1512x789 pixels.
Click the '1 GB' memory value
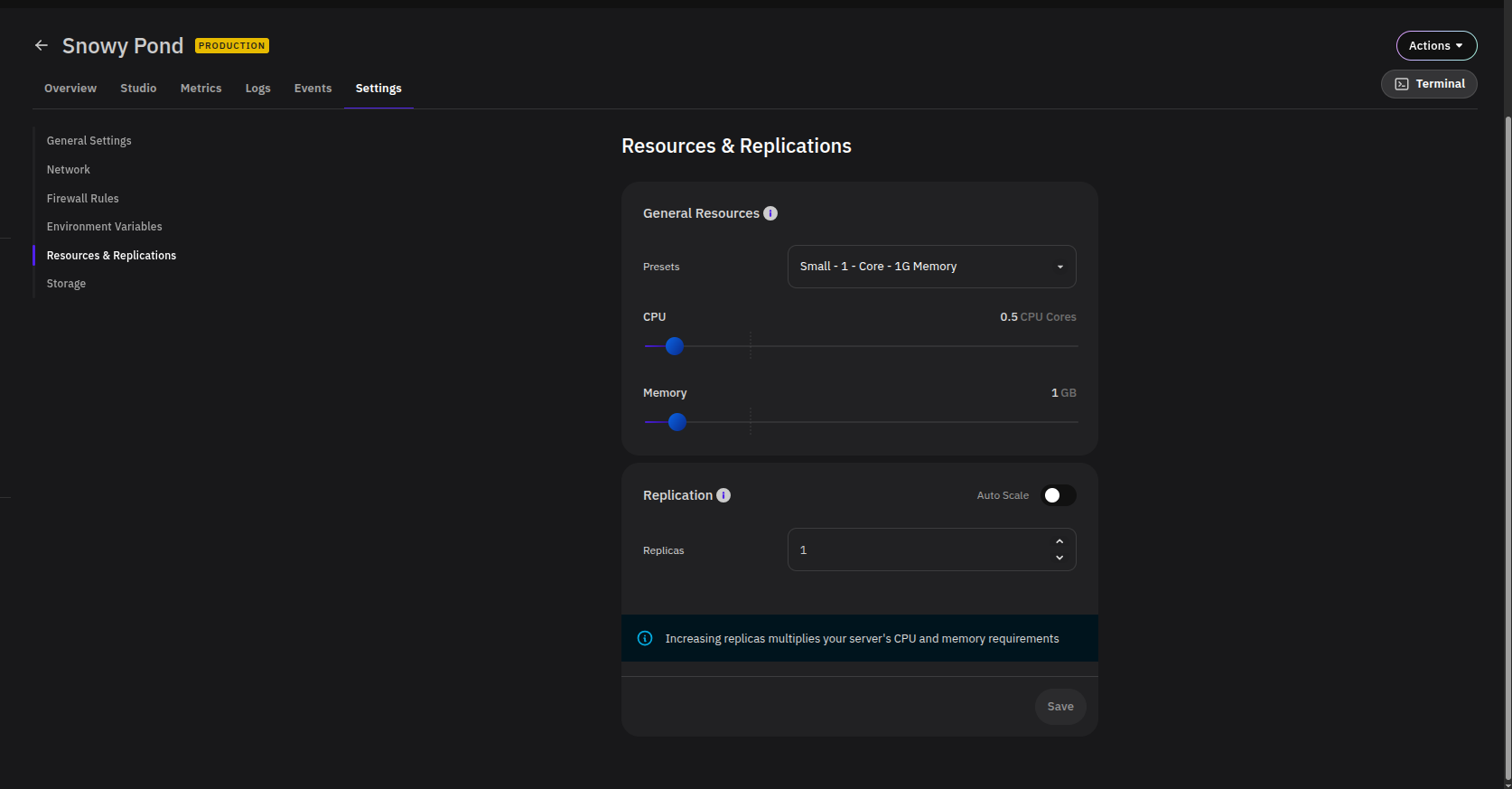click(1063, 393)
